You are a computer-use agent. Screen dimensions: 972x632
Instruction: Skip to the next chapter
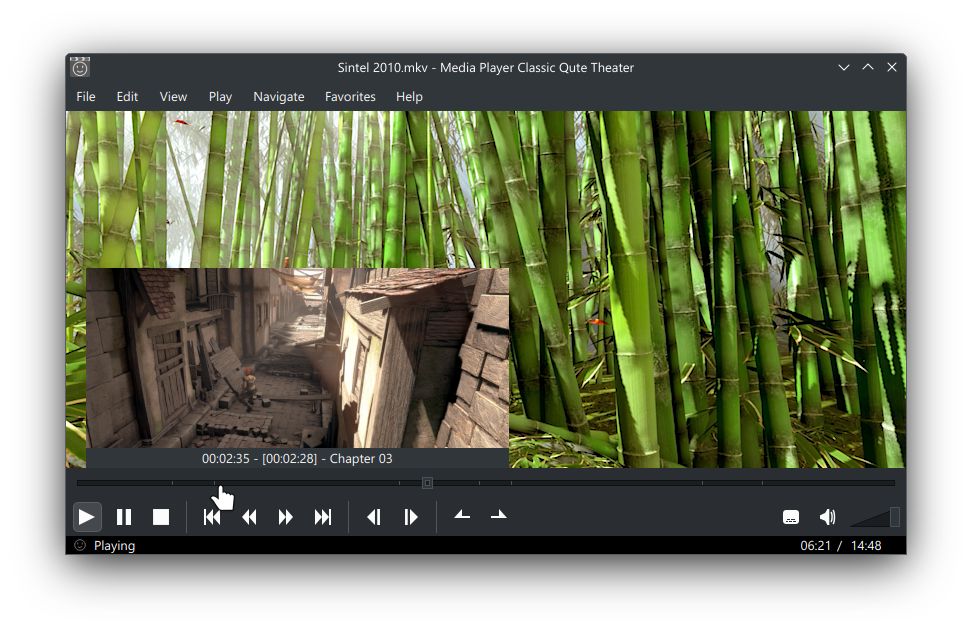pos(323,517)
